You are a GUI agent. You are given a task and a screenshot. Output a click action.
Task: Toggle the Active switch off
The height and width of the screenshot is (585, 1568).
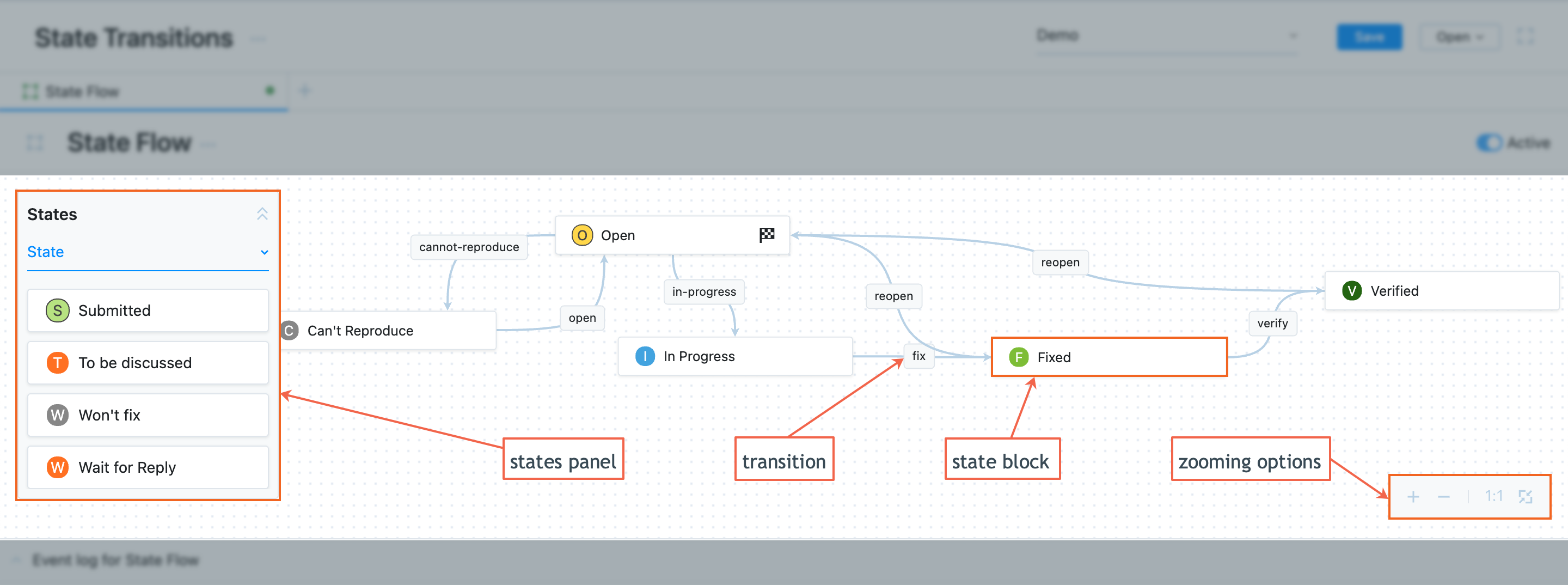tap(1489, 143)
